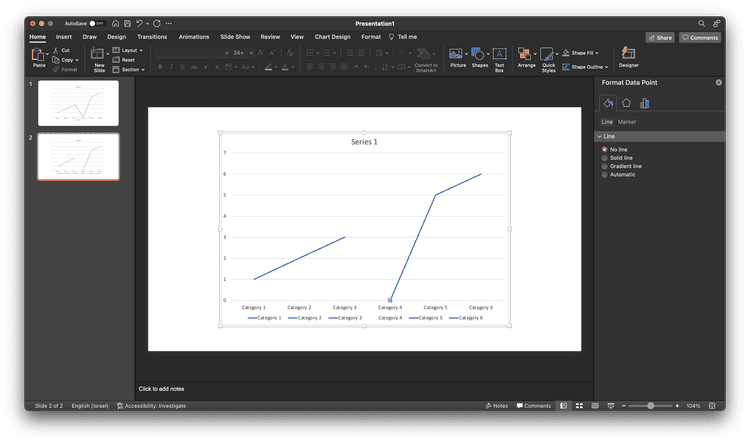Click the Series 1 chart title
This screenshot has height=443, width=750.
[x=364, y=142]
